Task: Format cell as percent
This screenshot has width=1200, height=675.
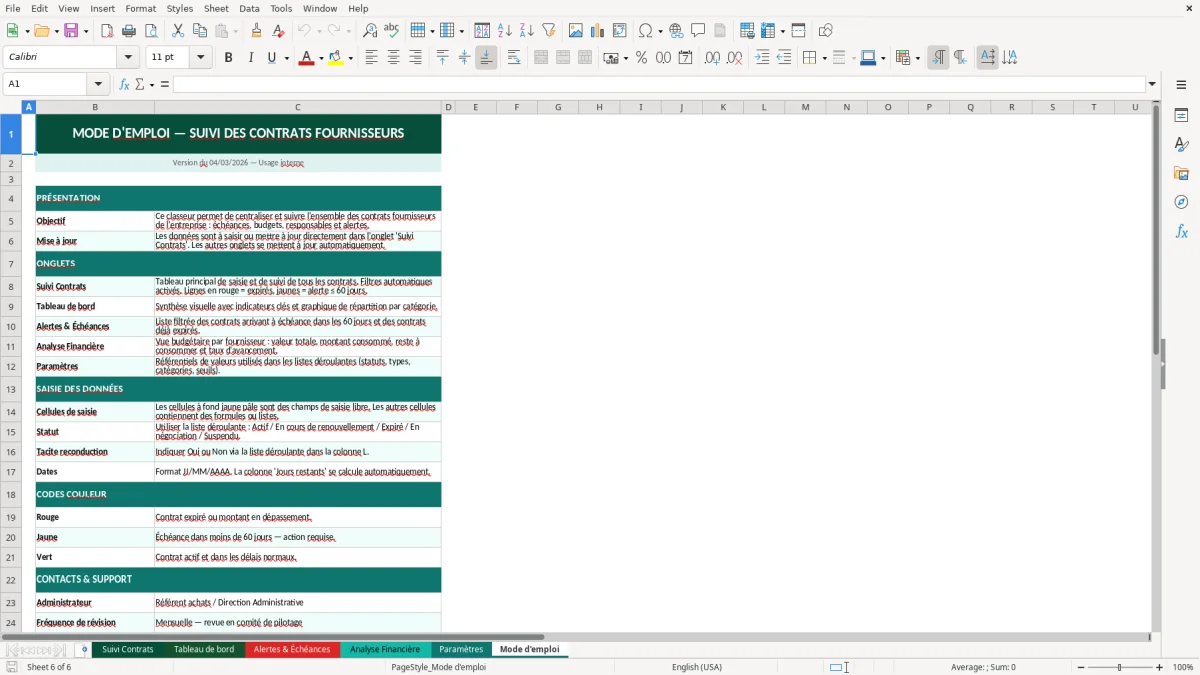Action: [x=641, y=58]
